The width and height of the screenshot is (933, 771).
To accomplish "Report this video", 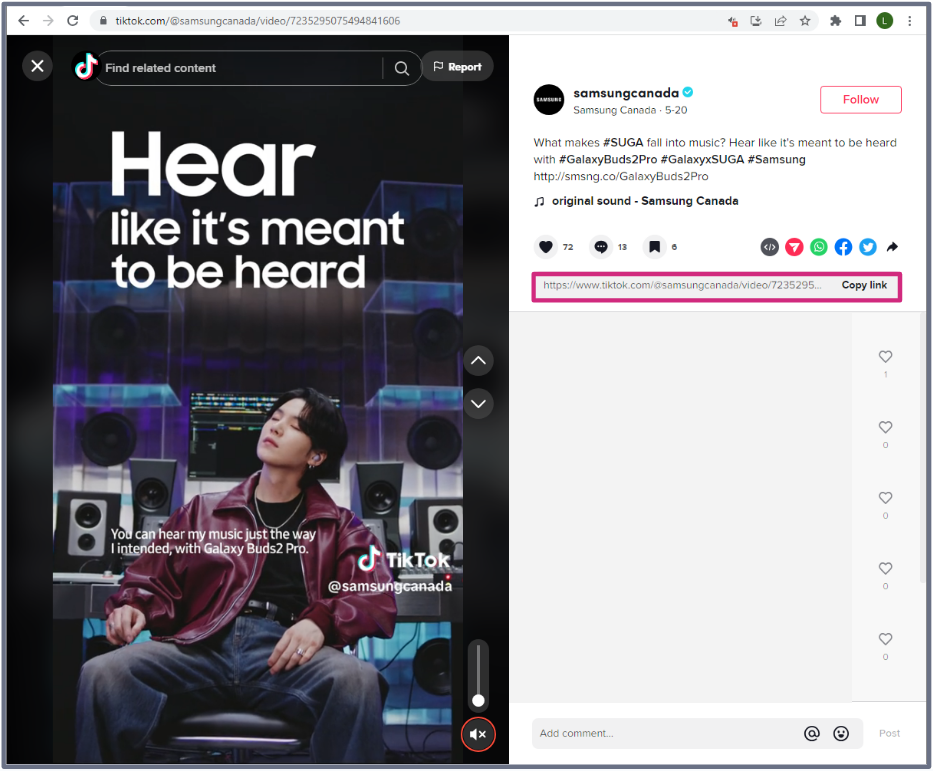I will [457, 67].
